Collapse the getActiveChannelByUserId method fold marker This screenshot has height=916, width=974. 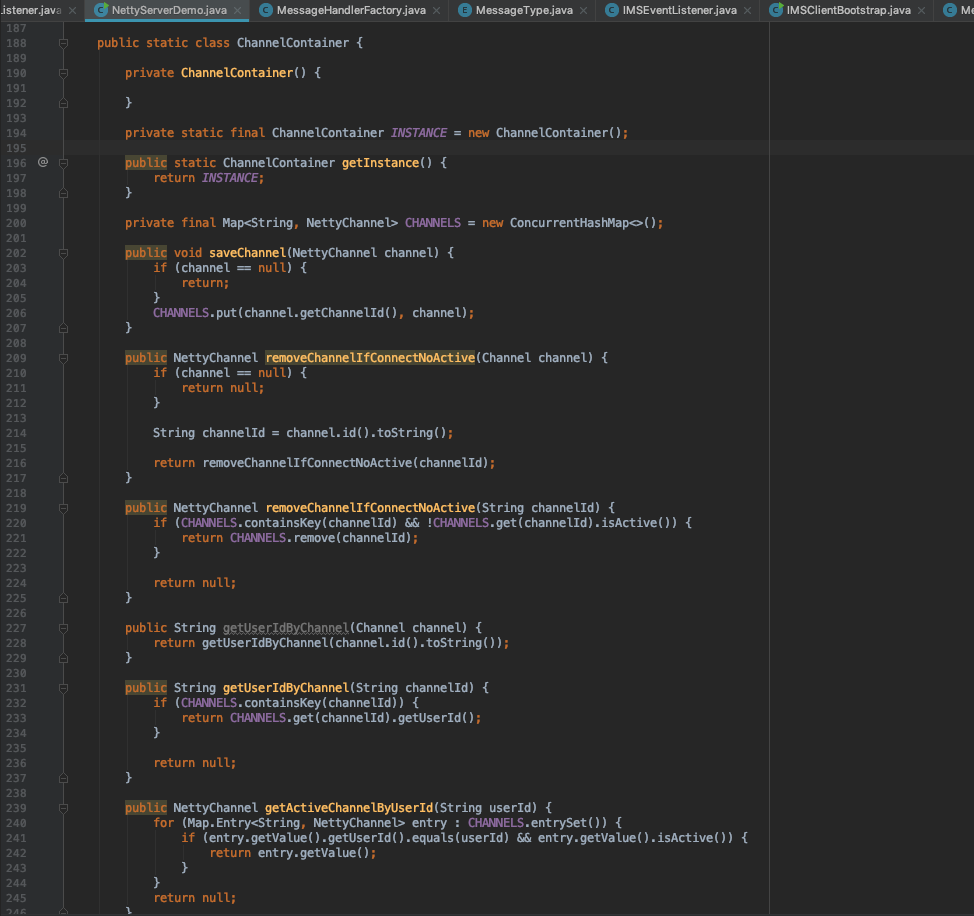[x=63, y=808]
